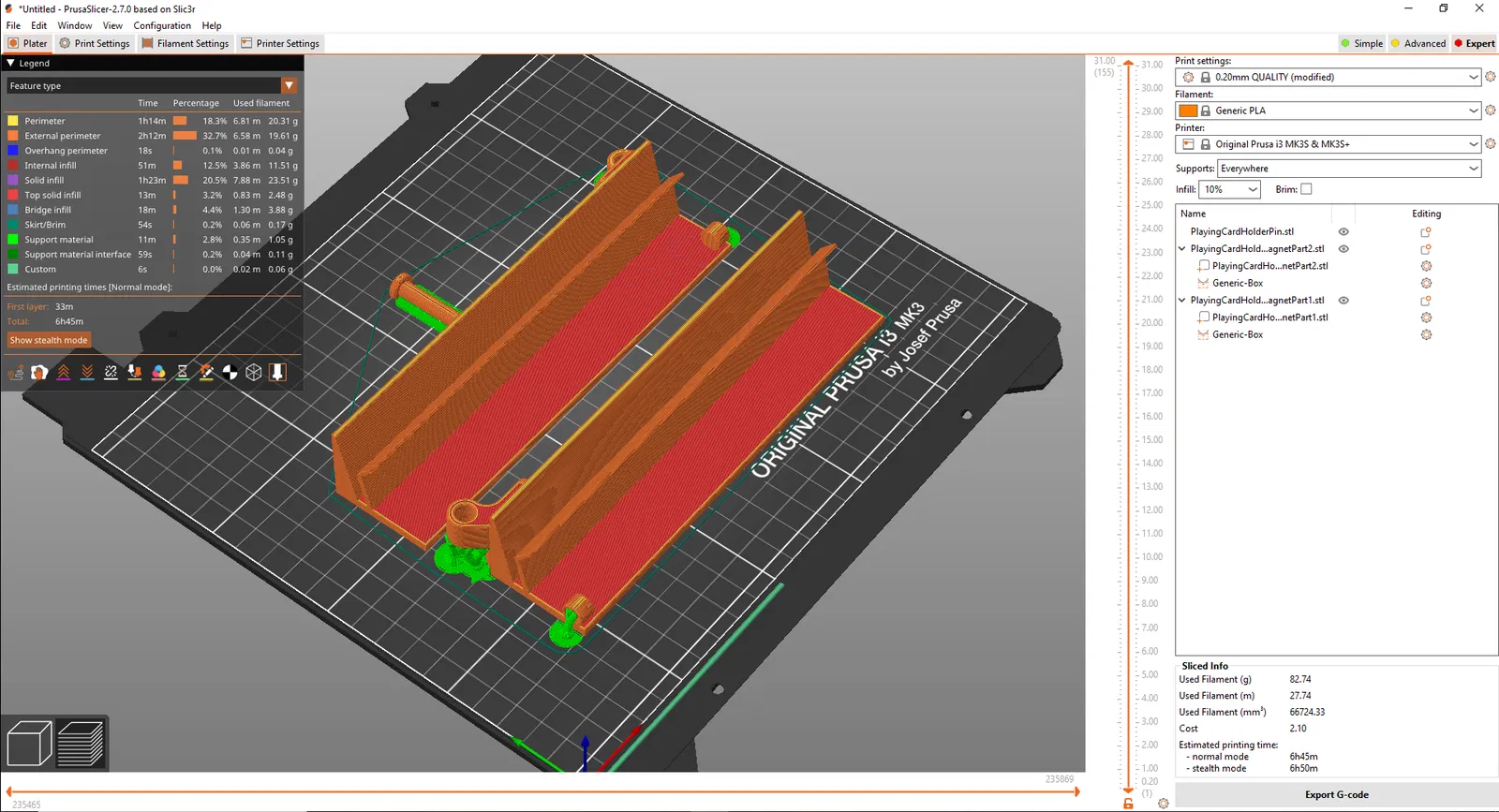Select first Generic-Box under MagnetPart2
Screen dimensions: 1499x812
point(1238,283)
